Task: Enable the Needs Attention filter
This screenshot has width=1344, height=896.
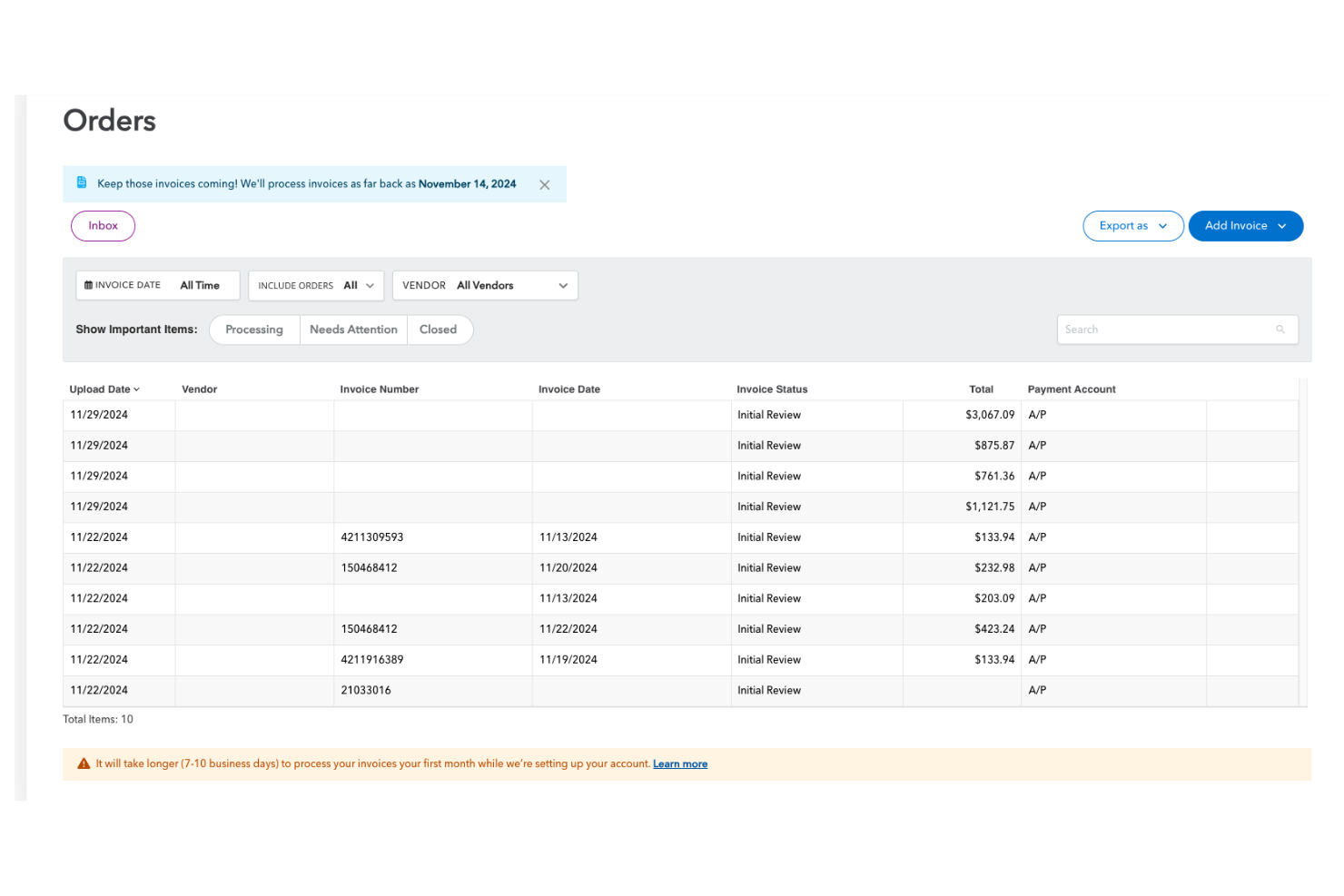Action: [353, 330]
